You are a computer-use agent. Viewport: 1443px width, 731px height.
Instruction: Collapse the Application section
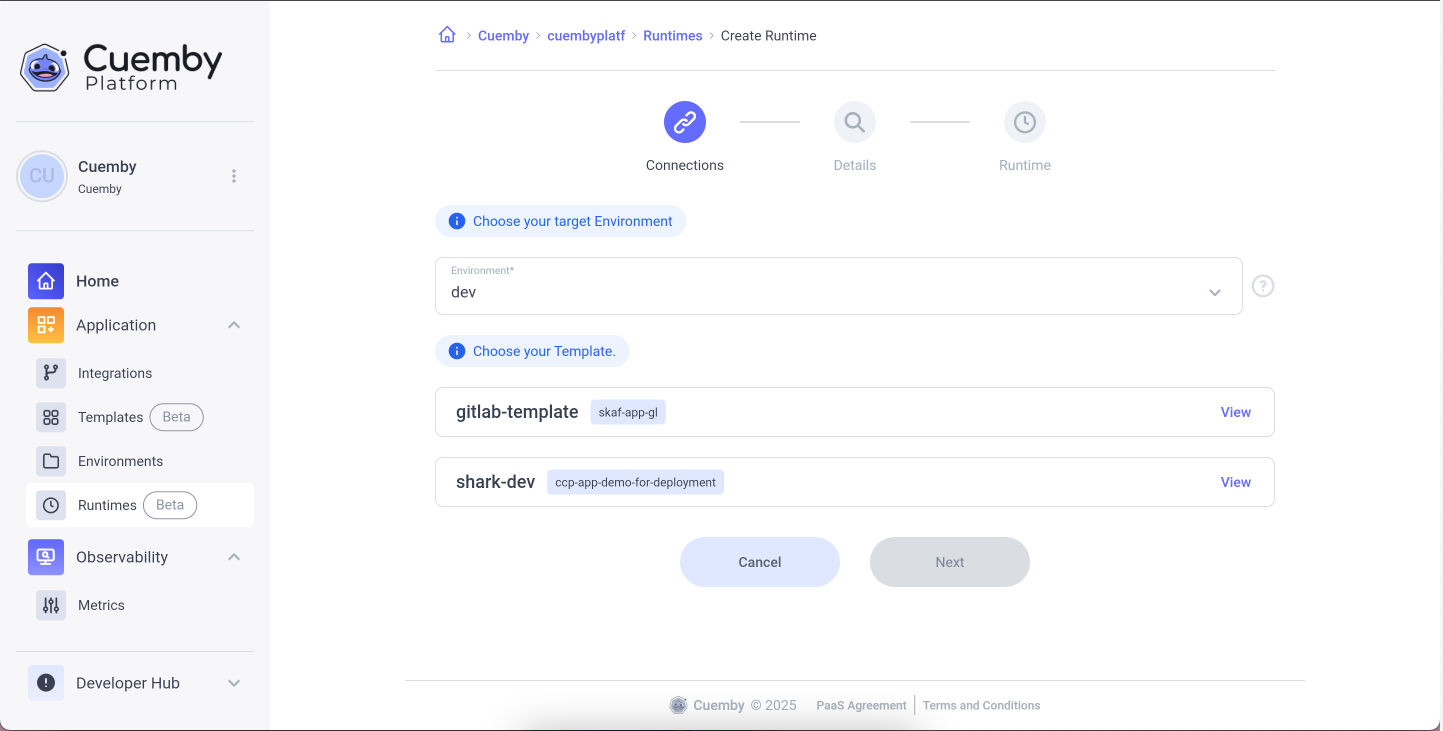pos(234,325)
